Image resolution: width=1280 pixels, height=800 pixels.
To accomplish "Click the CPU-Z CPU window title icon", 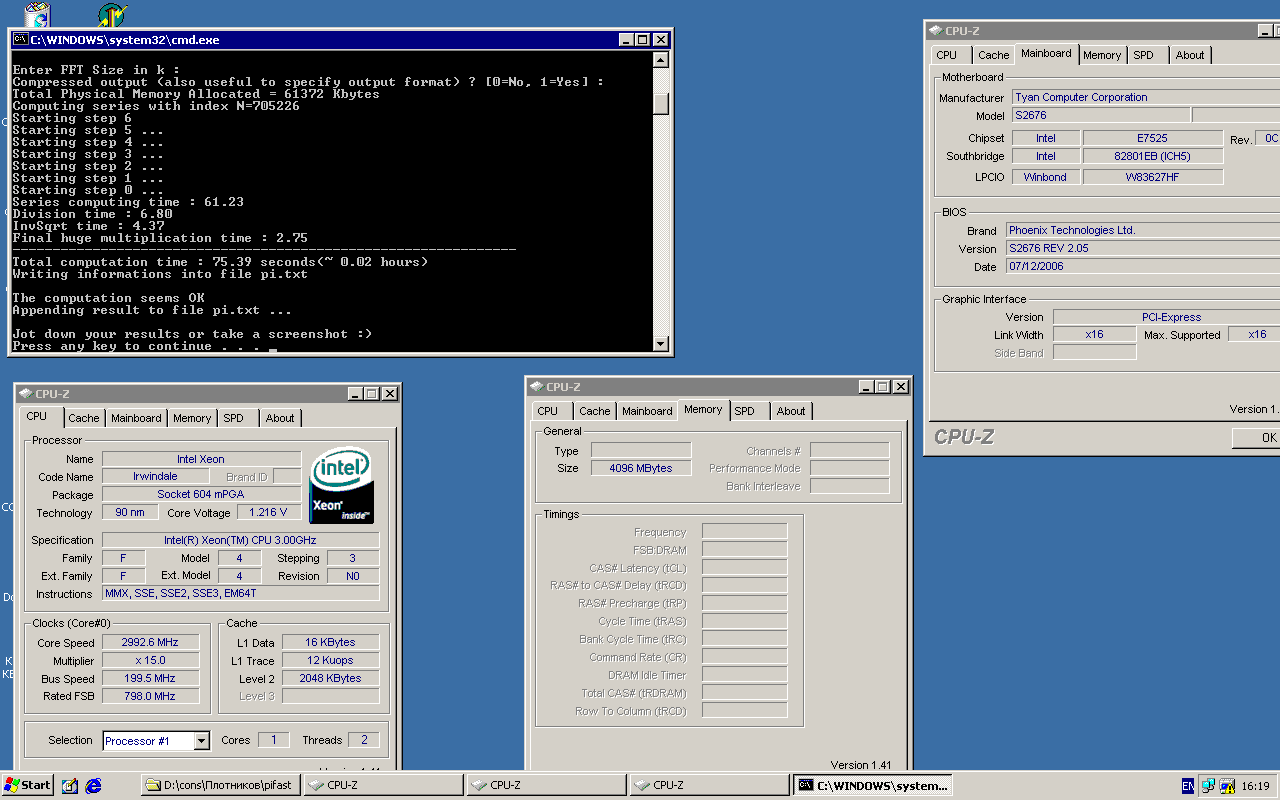I will point(25,393).
